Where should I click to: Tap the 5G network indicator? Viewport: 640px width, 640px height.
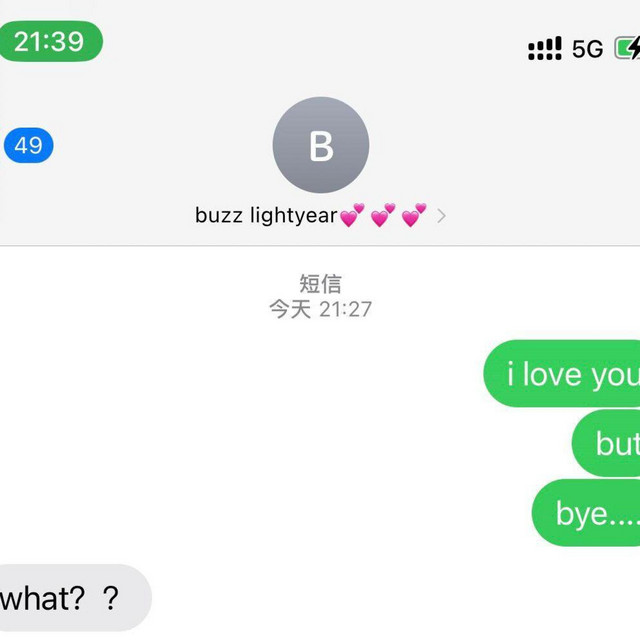coord(587,49)
